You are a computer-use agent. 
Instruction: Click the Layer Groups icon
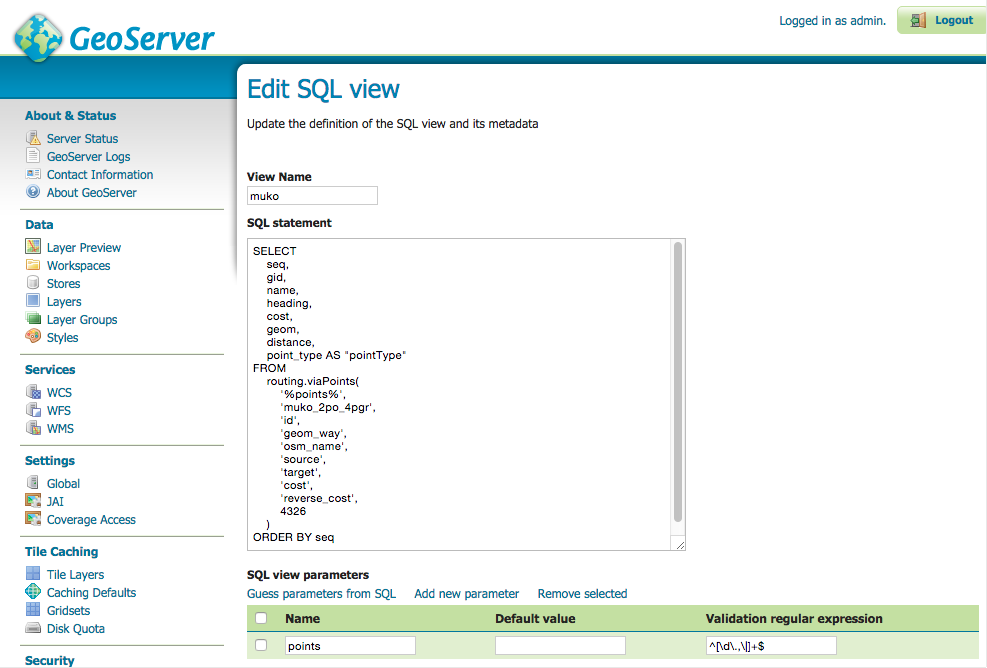(x=33, y=320)
